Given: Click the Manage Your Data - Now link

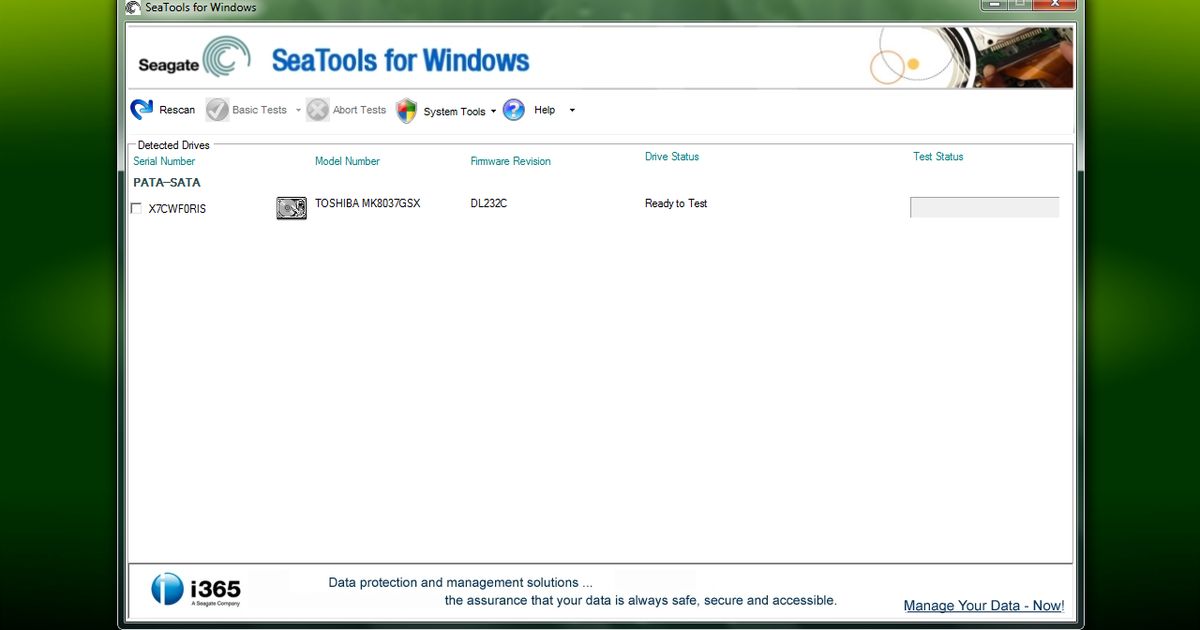Looking at the screenshot, I should [x=983, y=605].
